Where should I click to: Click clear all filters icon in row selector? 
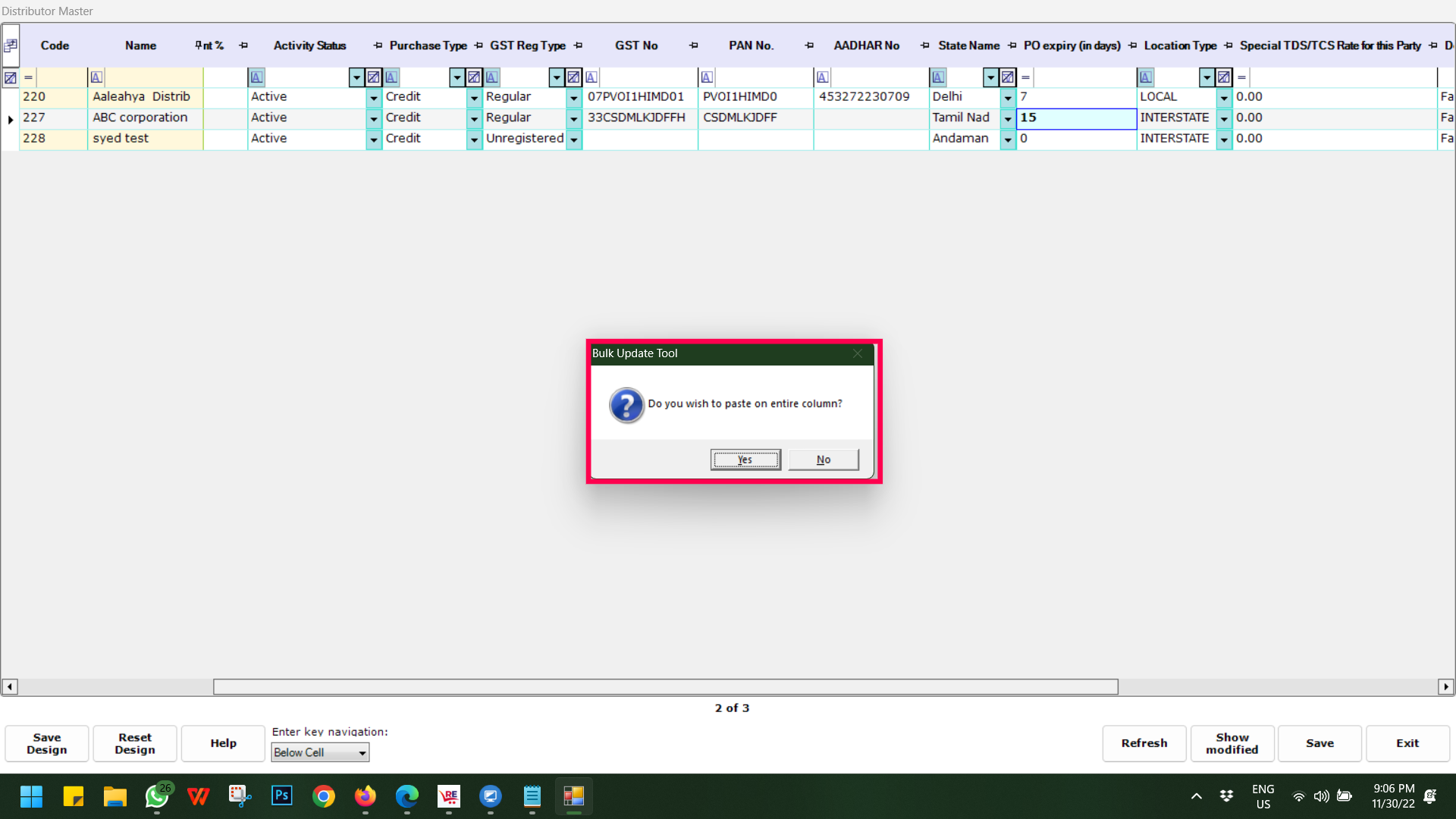[11, 77]
